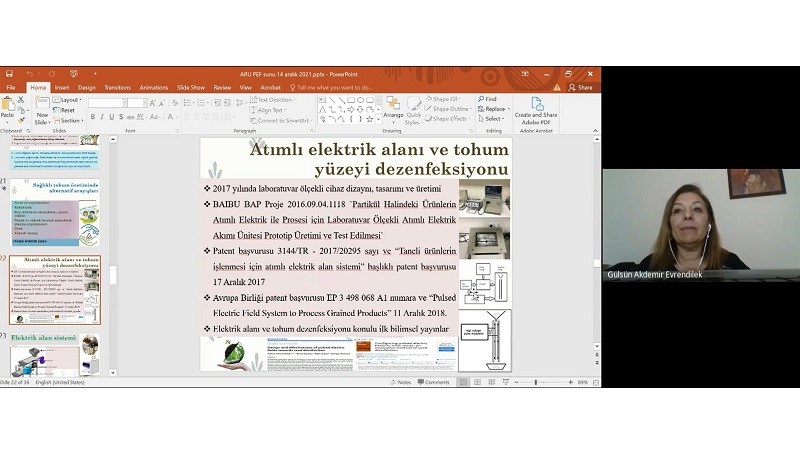Select the Oval shape in gallery
The width and height of the screenshot is (800, 454).
click(x=360, y=100)
